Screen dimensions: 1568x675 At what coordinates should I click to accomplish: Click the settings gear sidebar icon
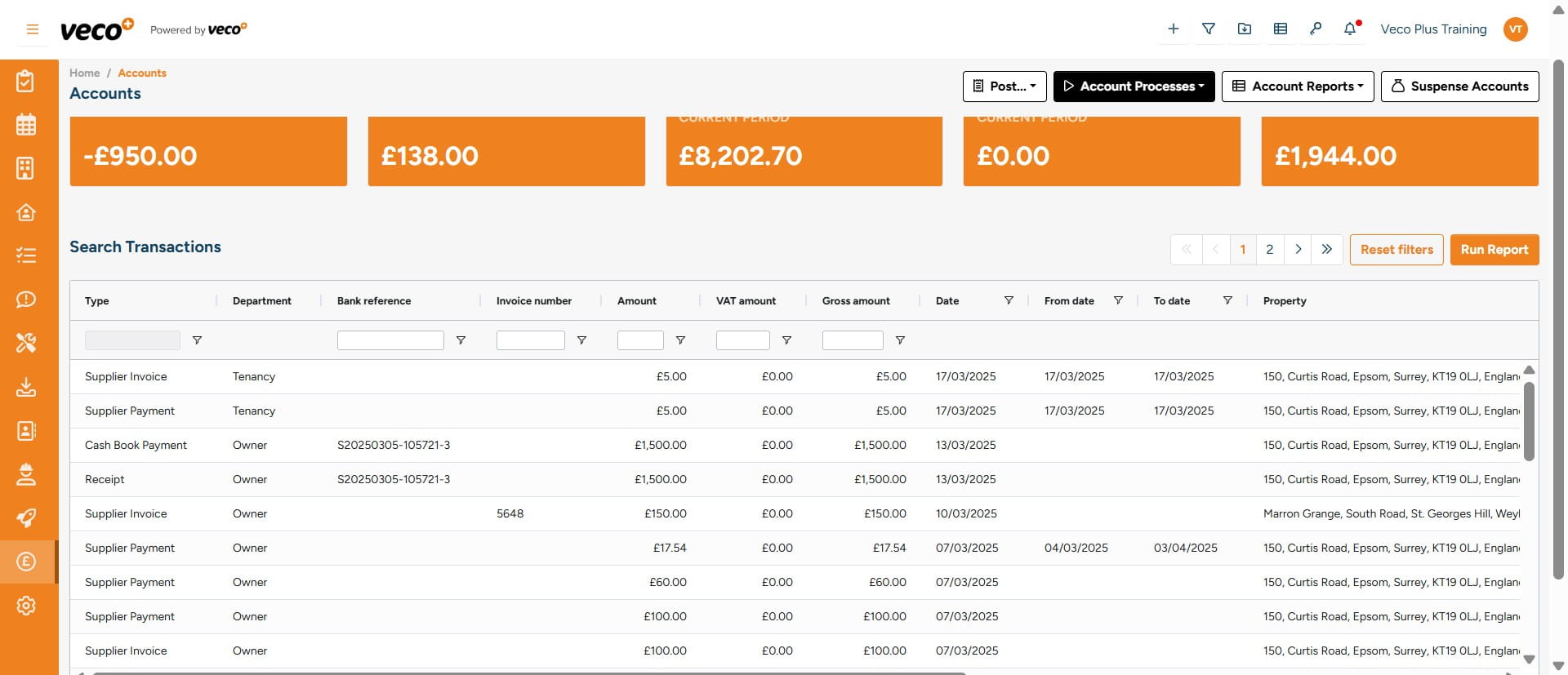click(x=26, y=606)
